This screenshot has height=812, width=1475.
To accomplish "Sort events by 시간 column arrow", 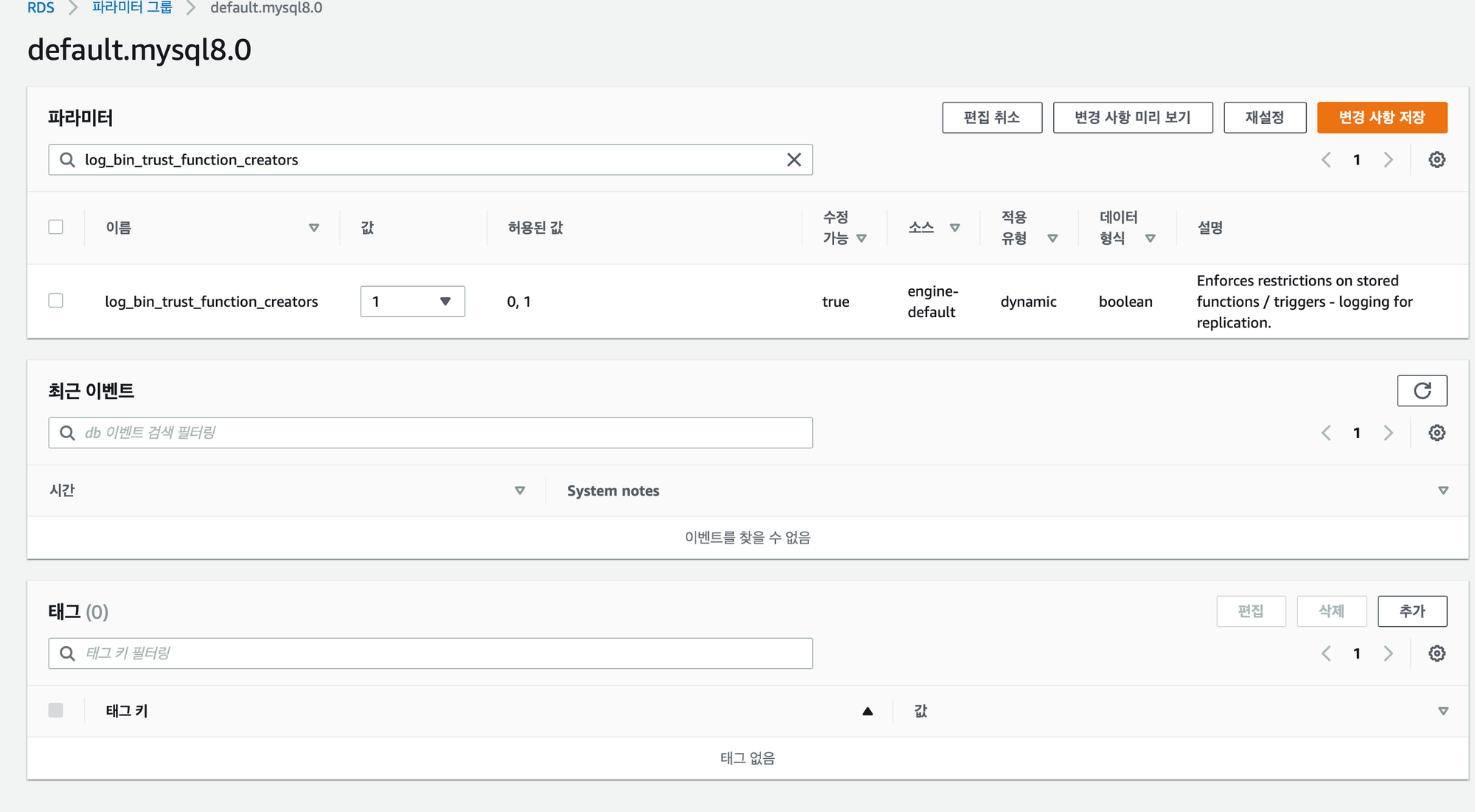I will [520, 490].
